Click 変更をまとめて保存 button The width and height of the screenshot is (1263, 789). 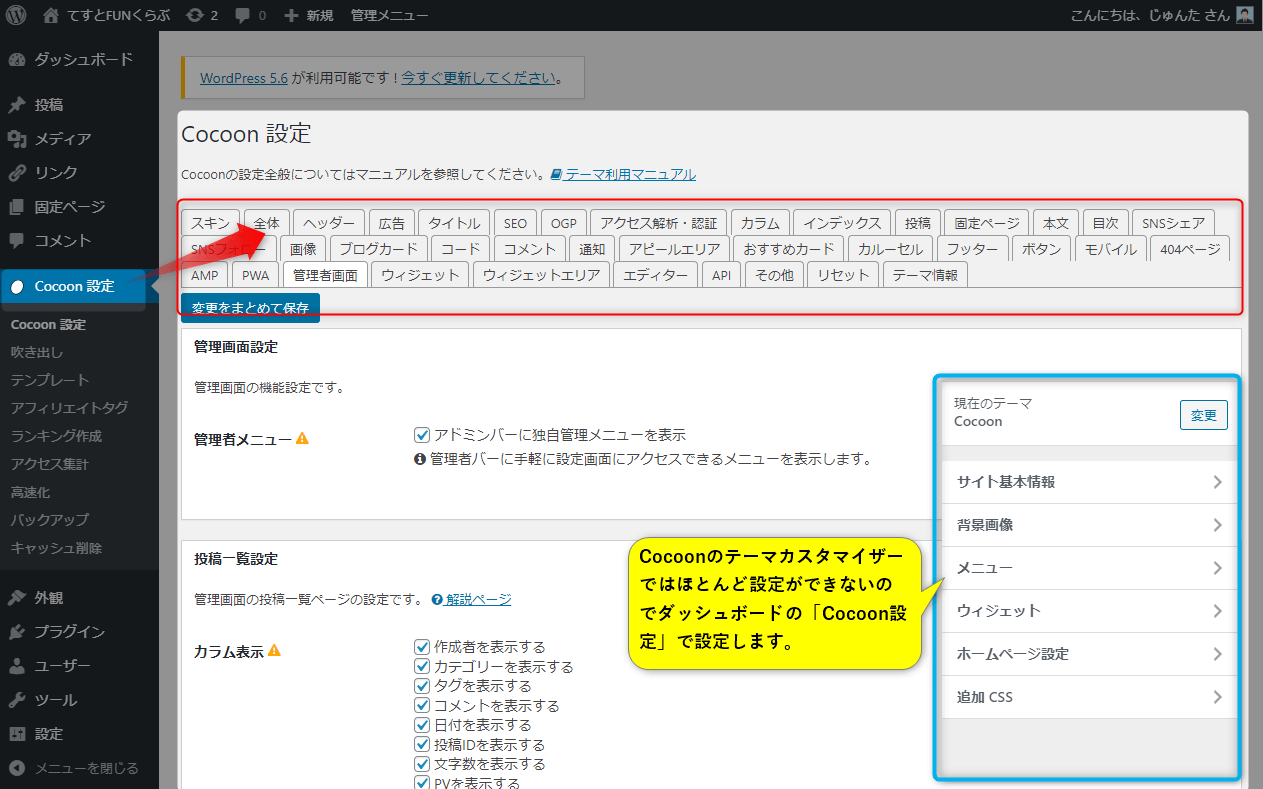click(250, 308)
